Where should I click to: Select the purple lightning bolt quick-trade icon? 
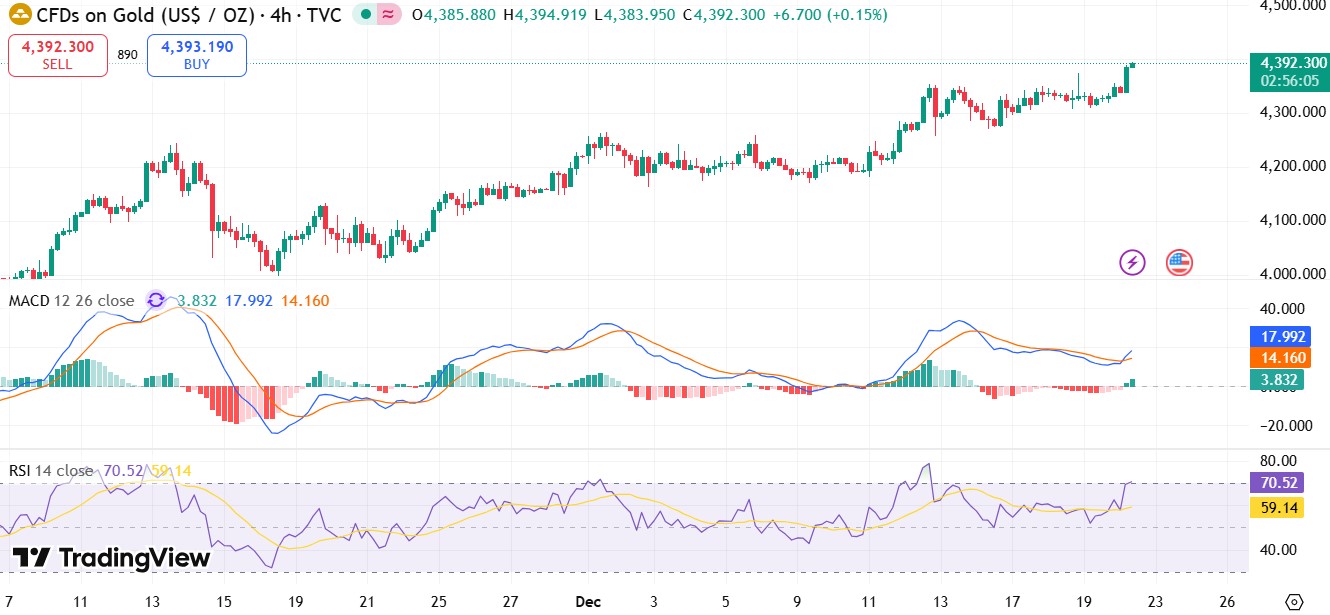click(1131, 262)
